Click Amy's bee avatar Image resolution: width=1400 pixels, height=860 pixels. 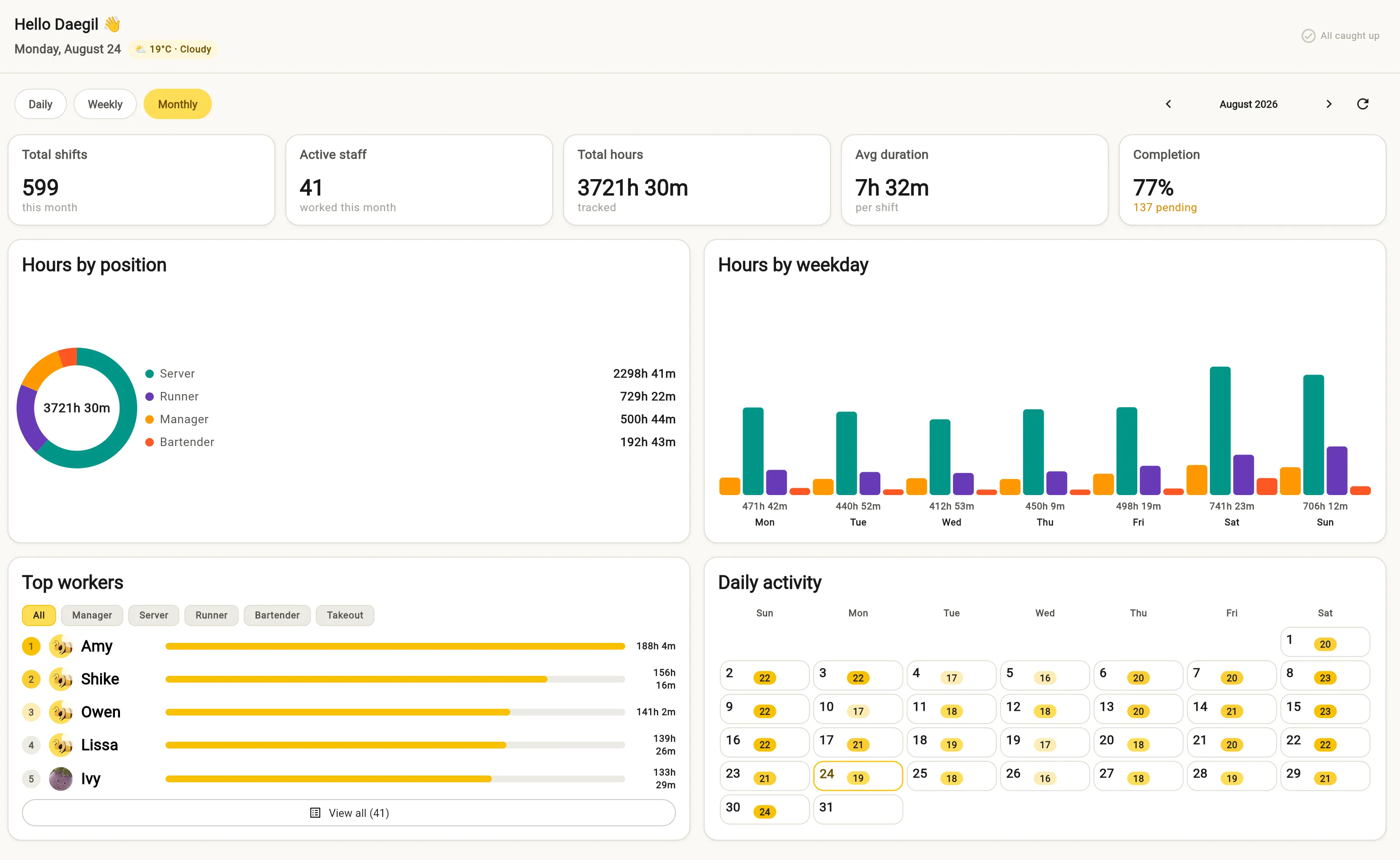(x=61, y=646)
